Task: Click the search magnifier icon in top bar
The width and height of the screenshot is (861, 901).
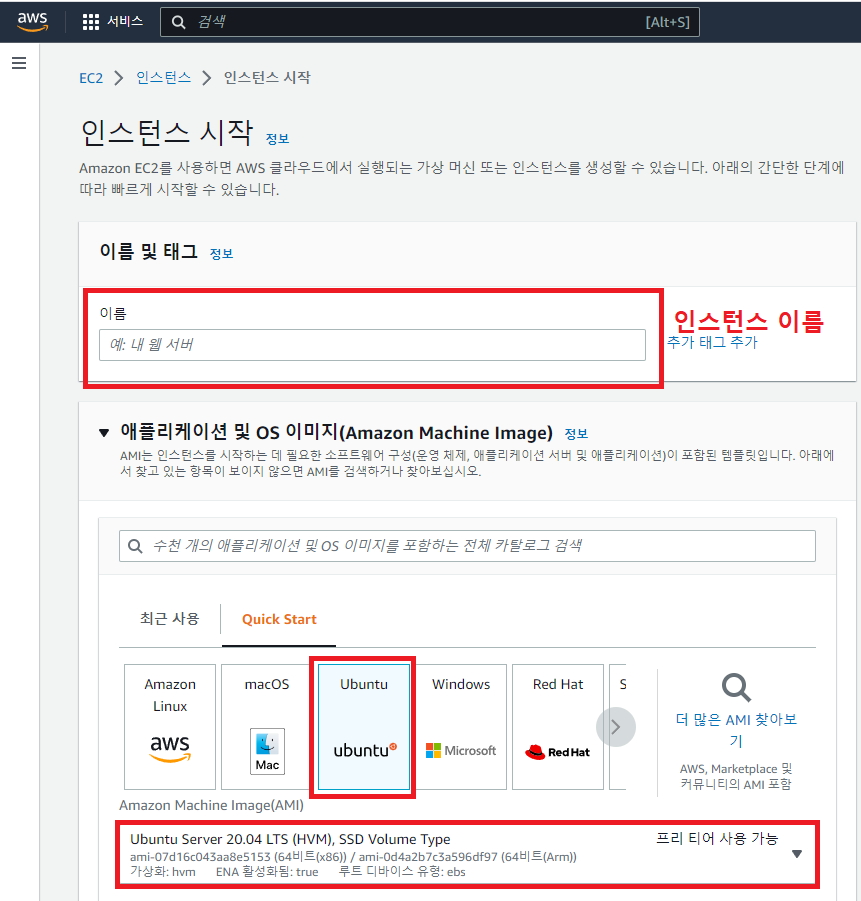Action: pyautogui.click(x=179, y=22)
